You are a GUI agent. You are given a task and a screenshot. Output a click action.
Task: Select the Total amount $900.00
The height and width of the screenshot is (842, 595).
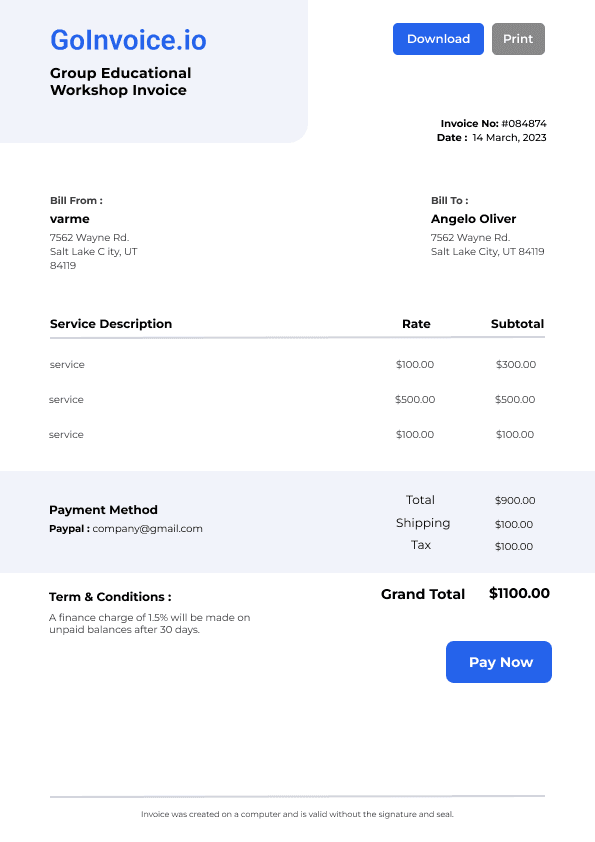[515, 500]
